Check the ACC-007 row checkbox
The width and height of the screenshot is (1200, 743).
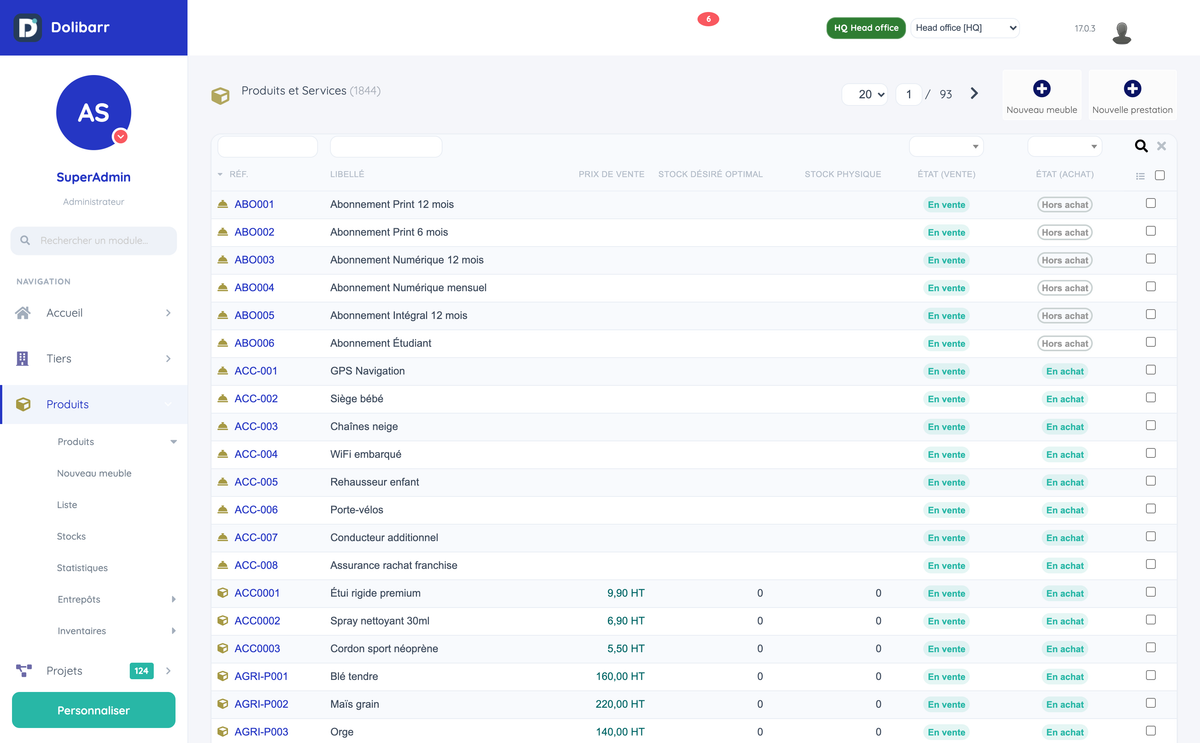(x=1151, y=537)
